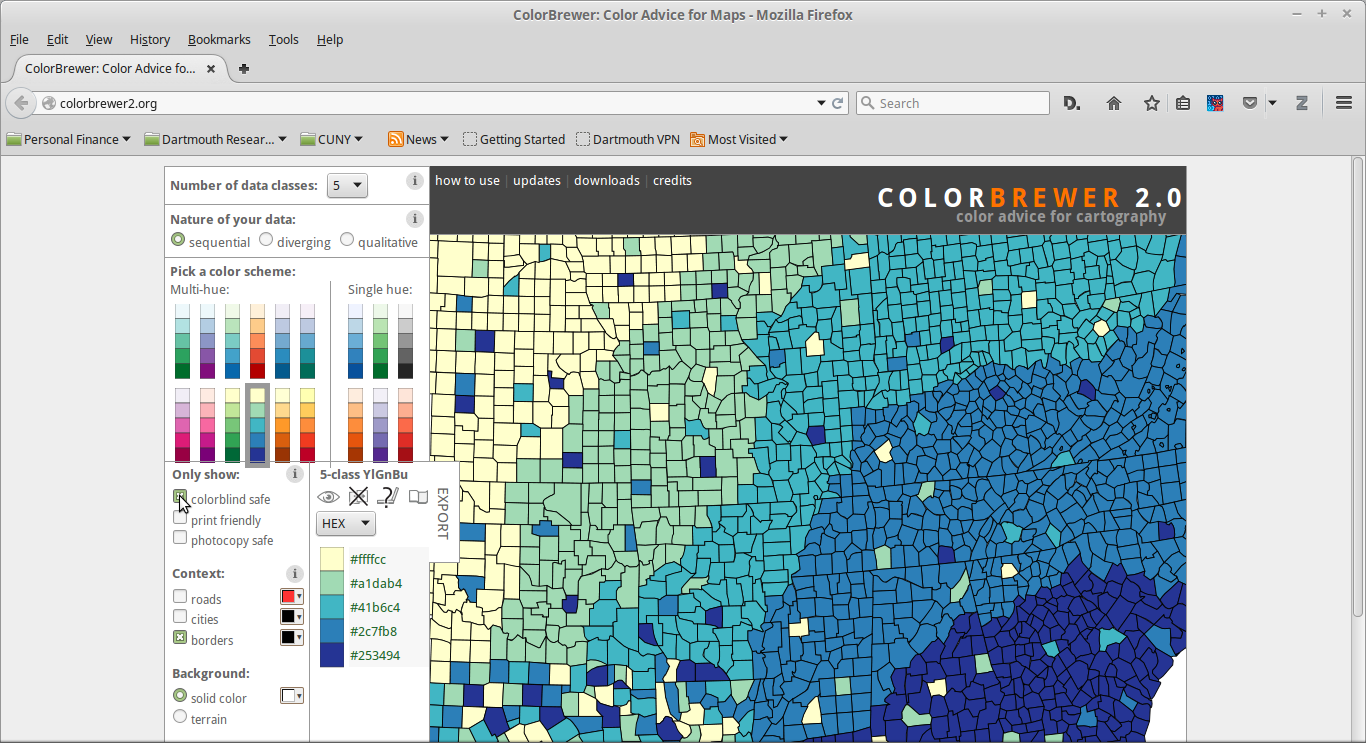
Task: Open the Context info icon
Action: (x=294, y=574)
